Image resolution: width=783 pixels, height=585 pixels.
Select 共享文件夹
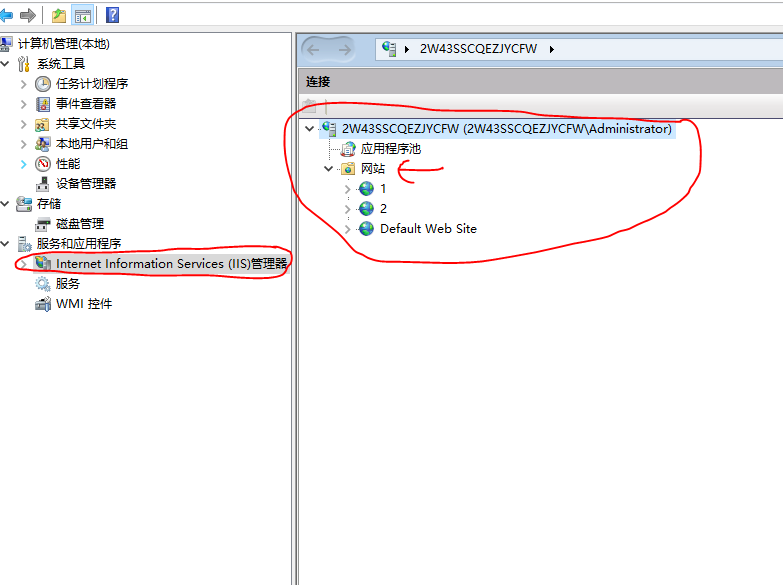(x=86, y=124)
